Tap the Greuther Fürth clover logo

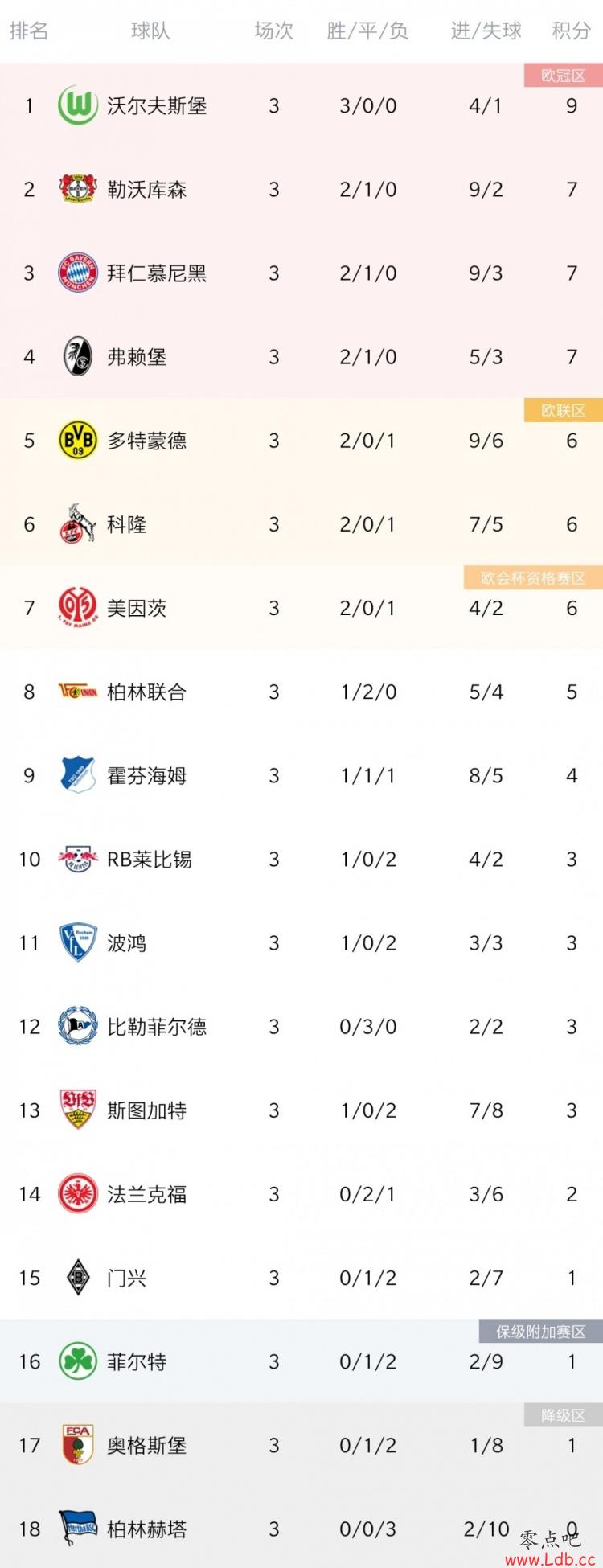(x=78, y=1361)
